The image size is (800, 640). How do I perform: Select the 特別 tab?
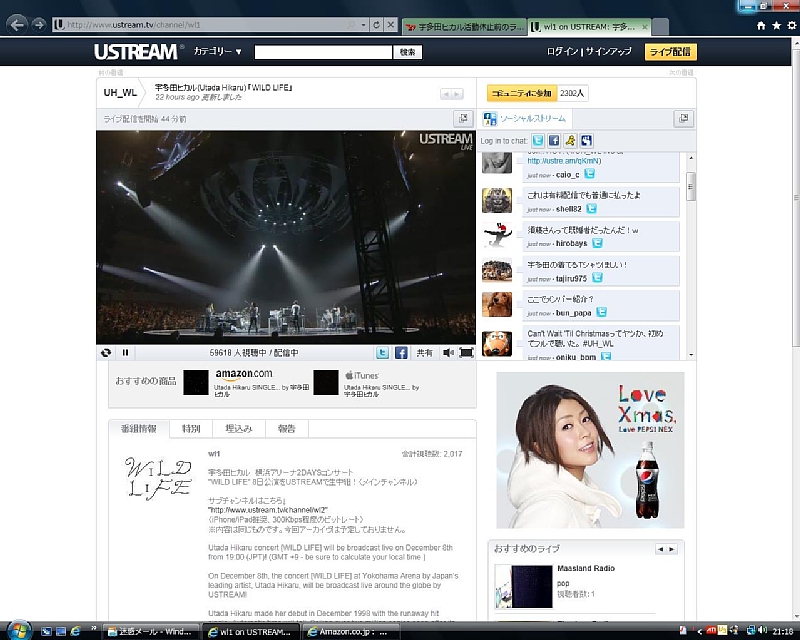[x=191, y=429]
